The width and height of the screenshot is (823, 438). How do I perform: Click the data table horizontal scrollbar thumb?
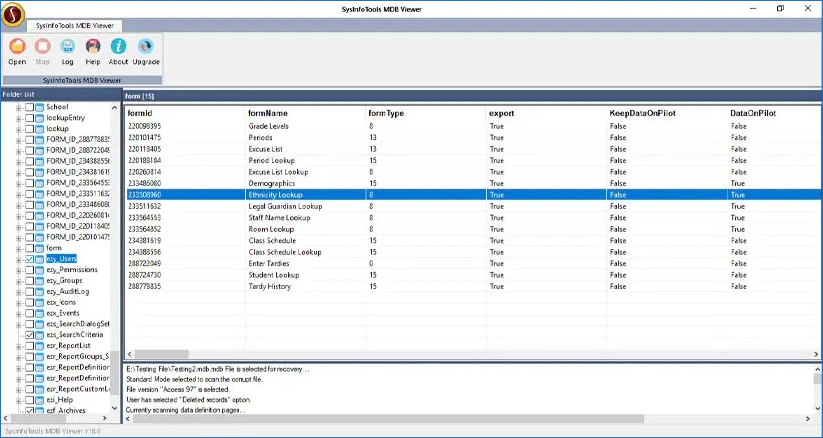(162, 354)
